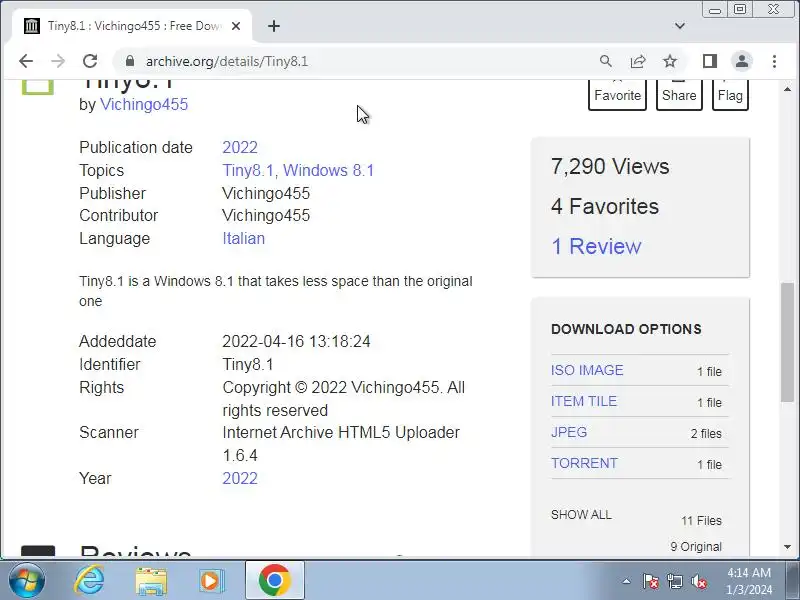The height and width of the screenshot is (600, 800).
Task: Open the JPEG download option
Action: tap(569, 432)
